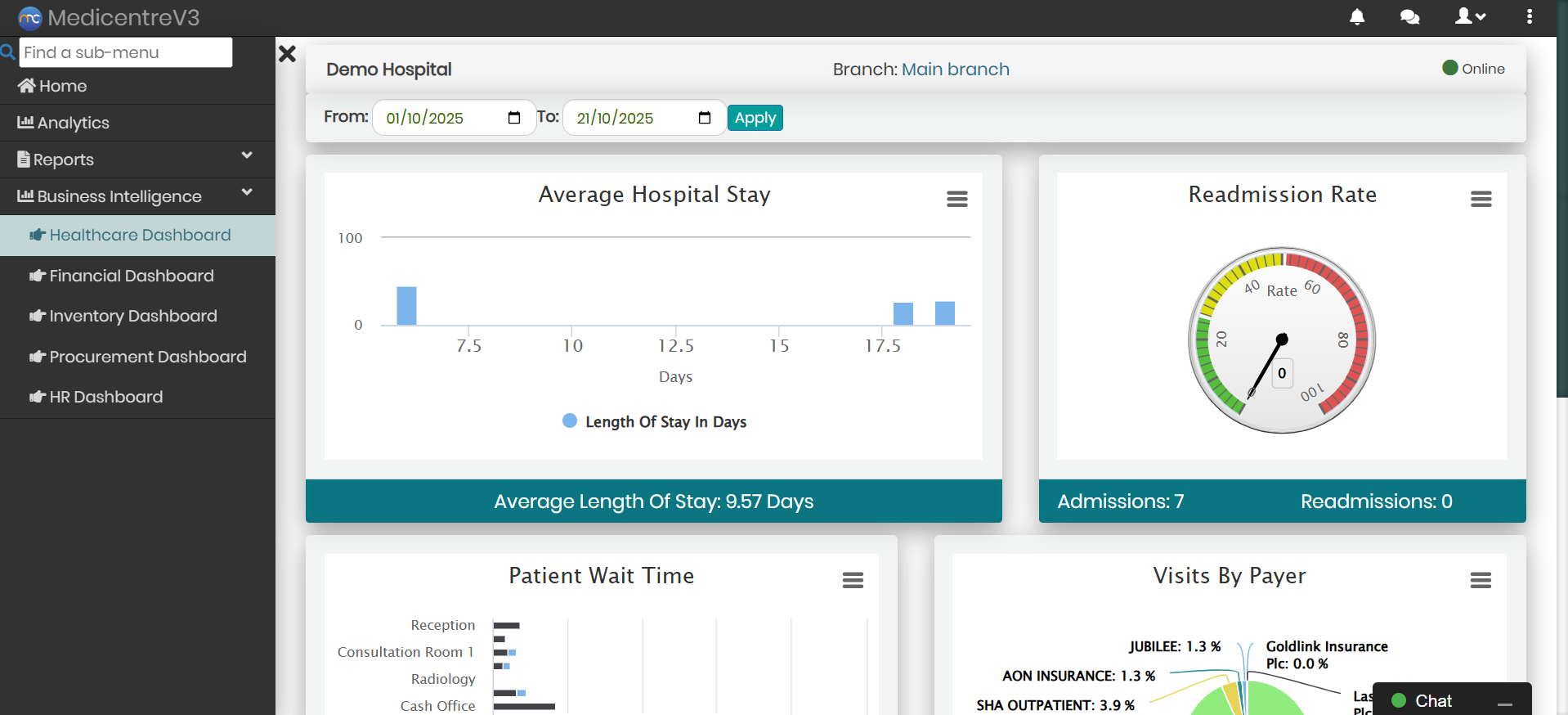This screenshot has width=1568, height=715.
Task: Select the HR Dashboard menu item
Action: tap(105, 397)
